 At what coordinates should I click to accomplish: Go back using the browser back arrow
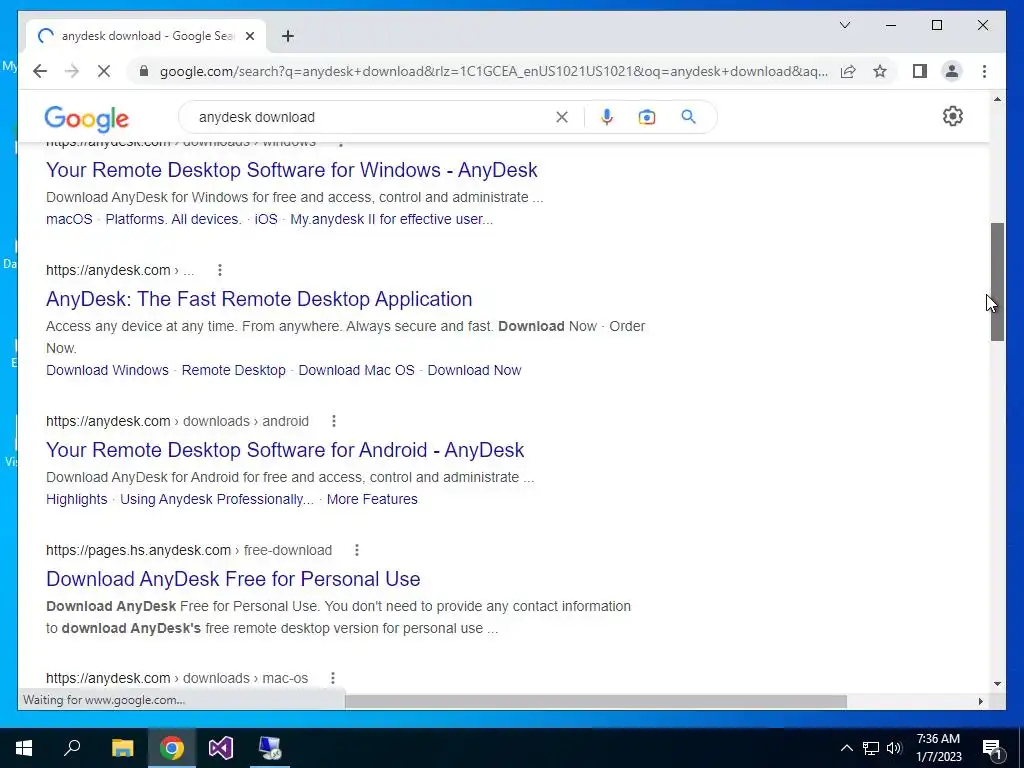[40, 71]
